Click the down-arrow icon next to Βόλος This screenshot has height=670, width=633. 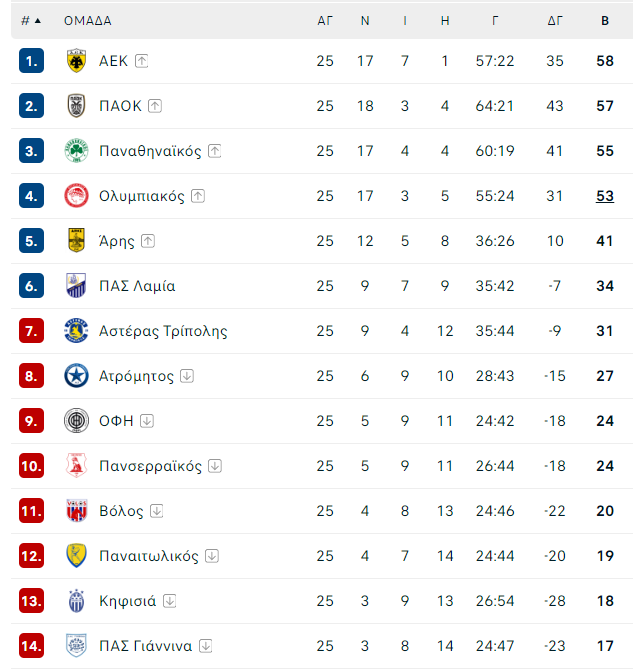pyautogui.click(x=157, y=511)
